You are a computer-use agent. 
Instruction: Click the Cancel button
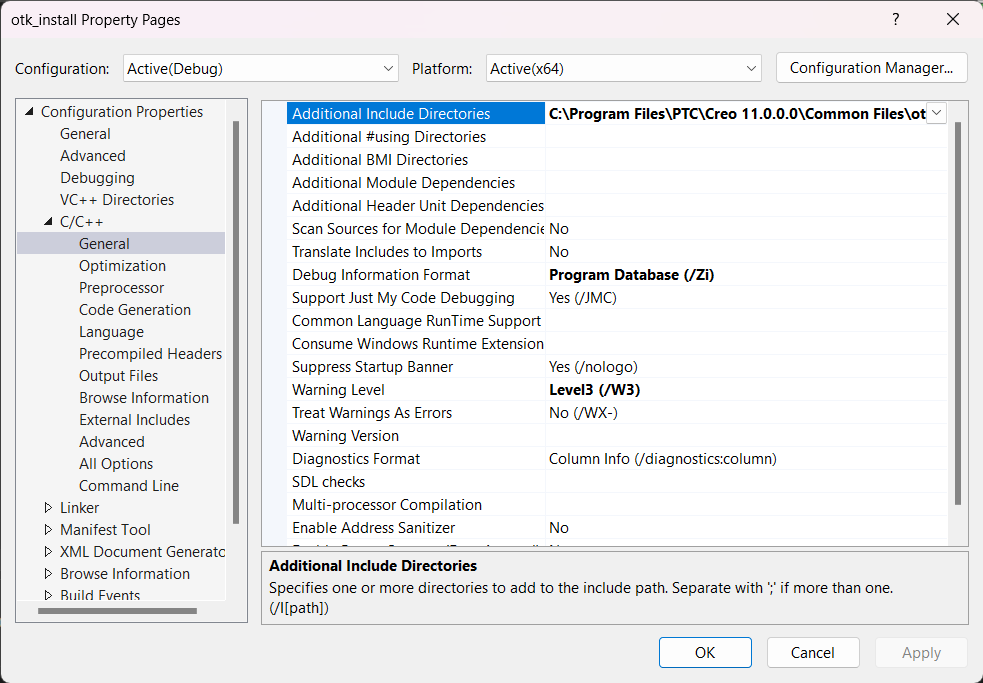pos(813,652)
